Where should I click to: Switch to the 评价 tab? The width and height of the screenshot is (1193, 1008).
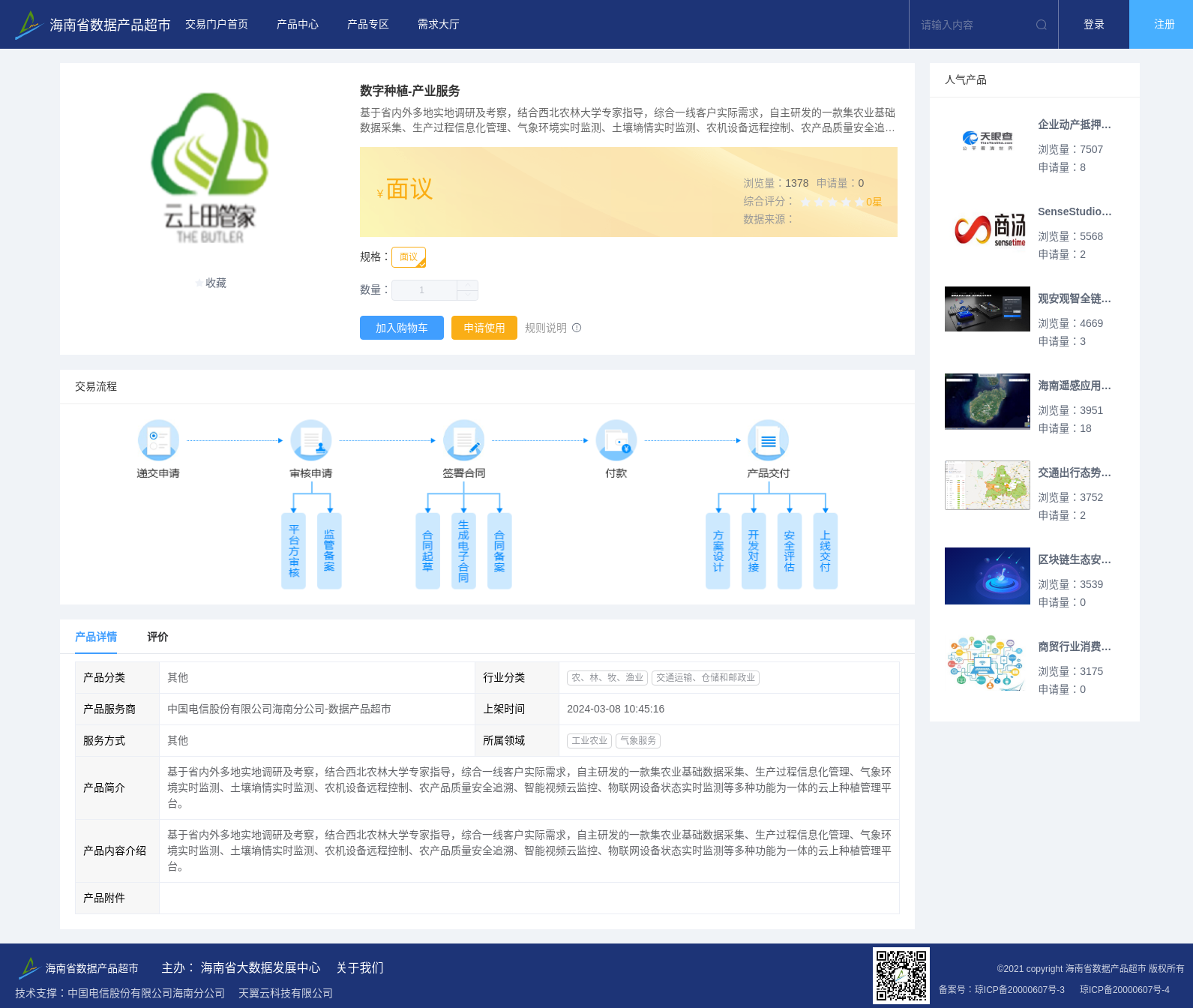click(x=157, y=637)
